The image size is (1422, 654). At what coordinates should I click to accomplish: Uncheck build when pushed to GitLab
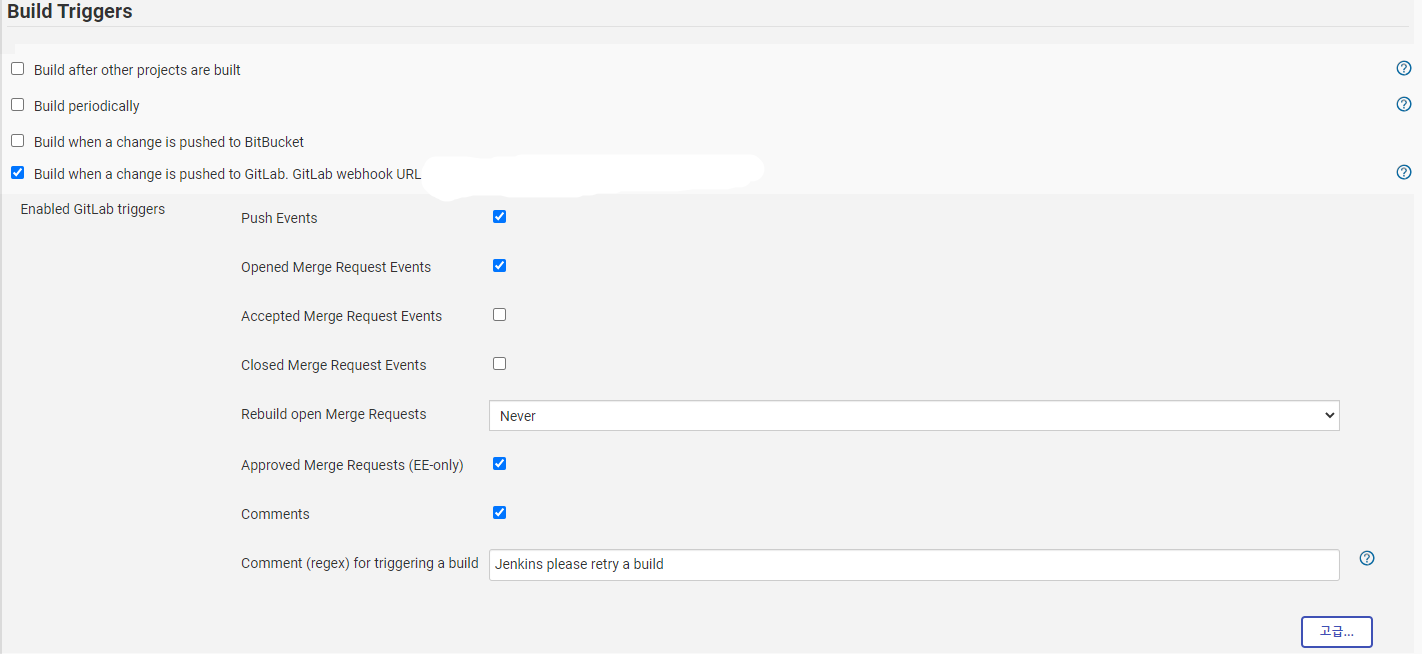(x=17, y=172)
